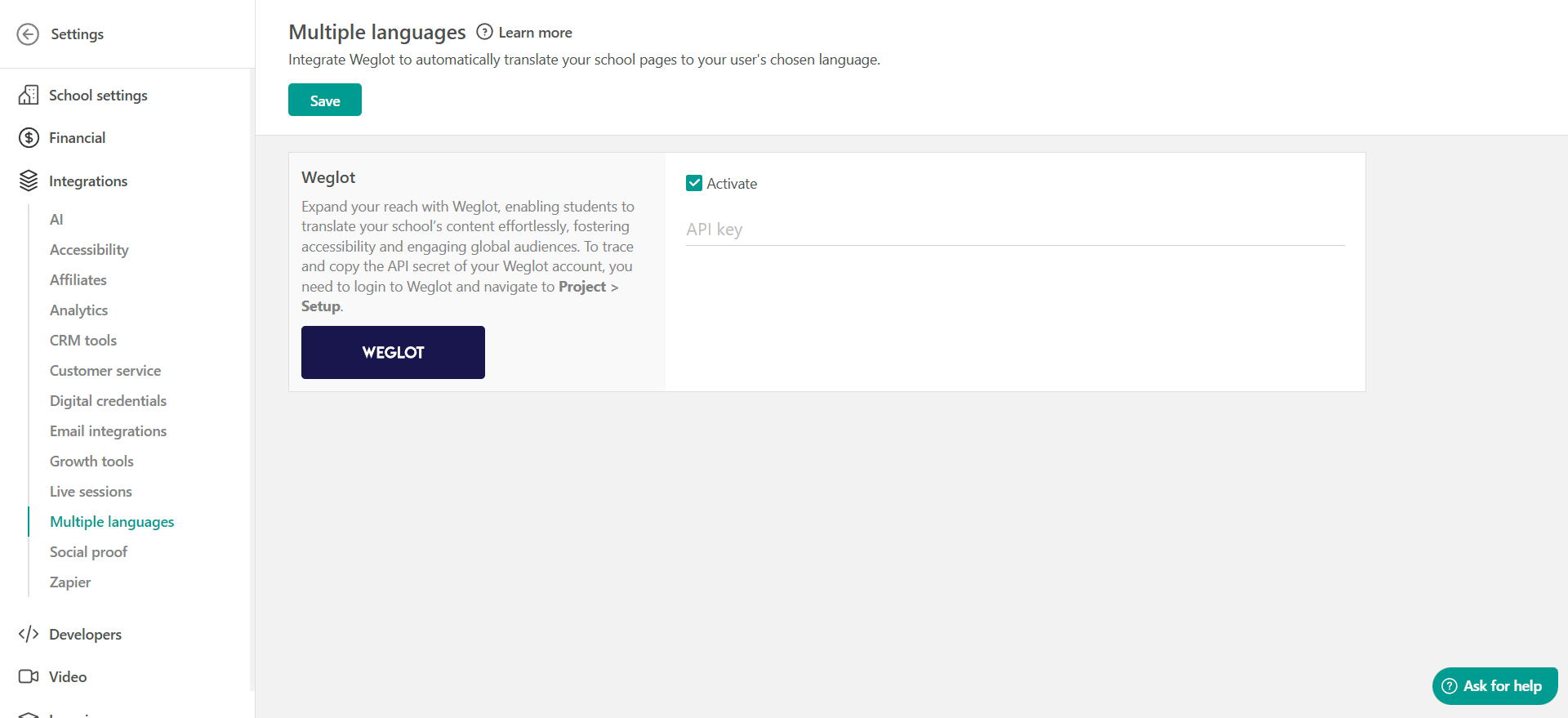Click the Financial dollar icon
This screenshot has width=1568, height=718.
[29, 138]
